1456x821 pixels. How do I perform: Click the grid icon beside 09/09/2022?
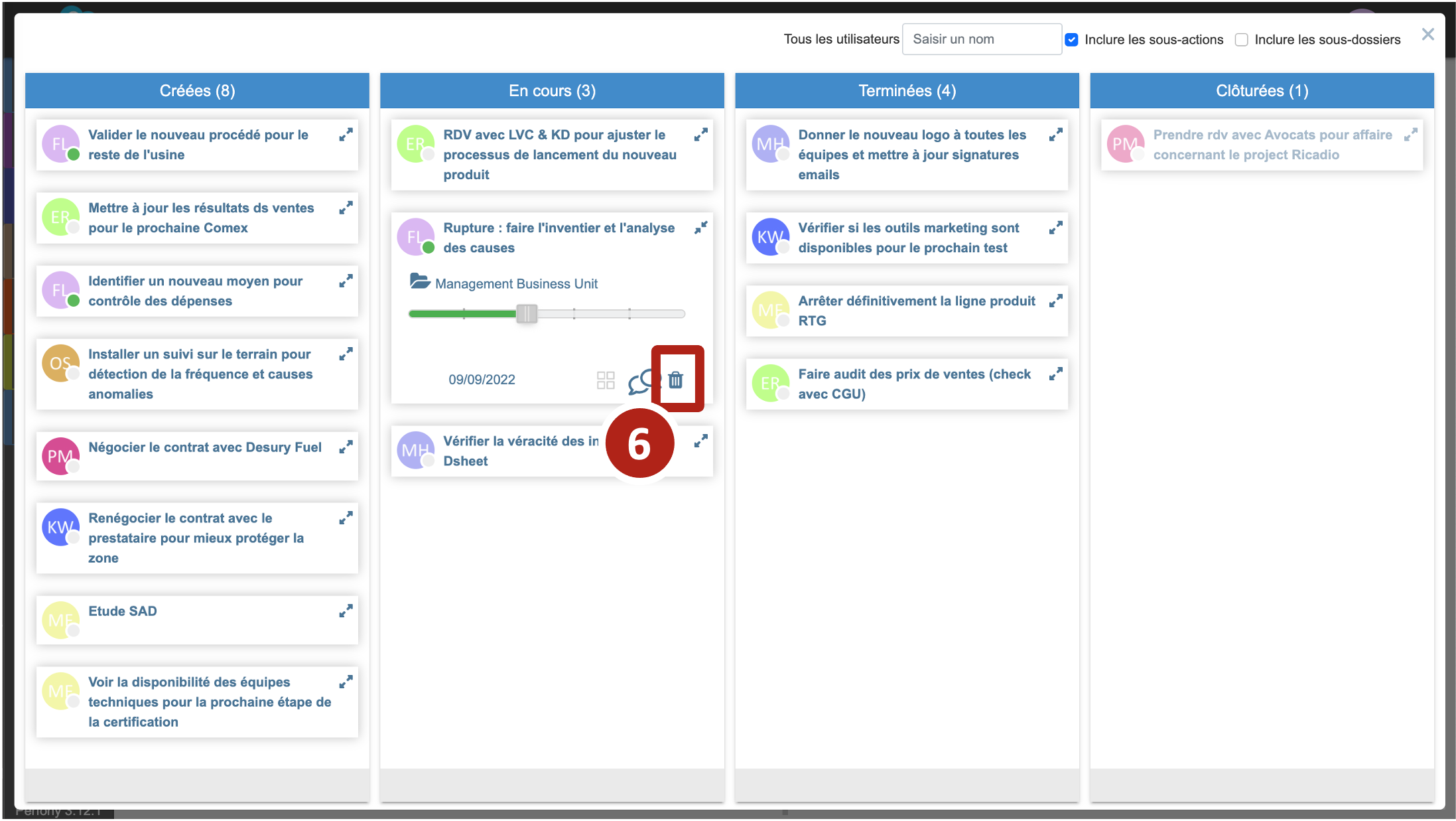605,380
